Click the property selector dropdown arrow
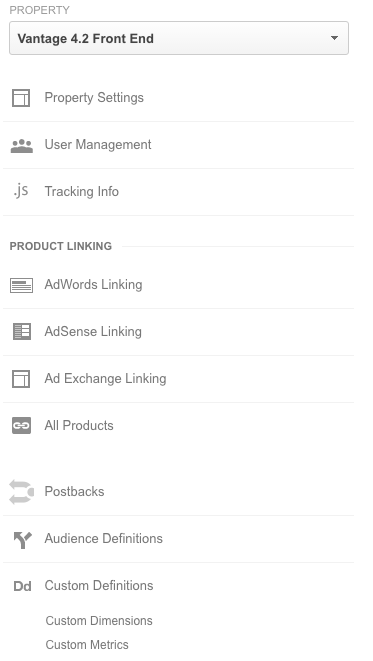This screenshot has height=661, width=373. (334, 38)
